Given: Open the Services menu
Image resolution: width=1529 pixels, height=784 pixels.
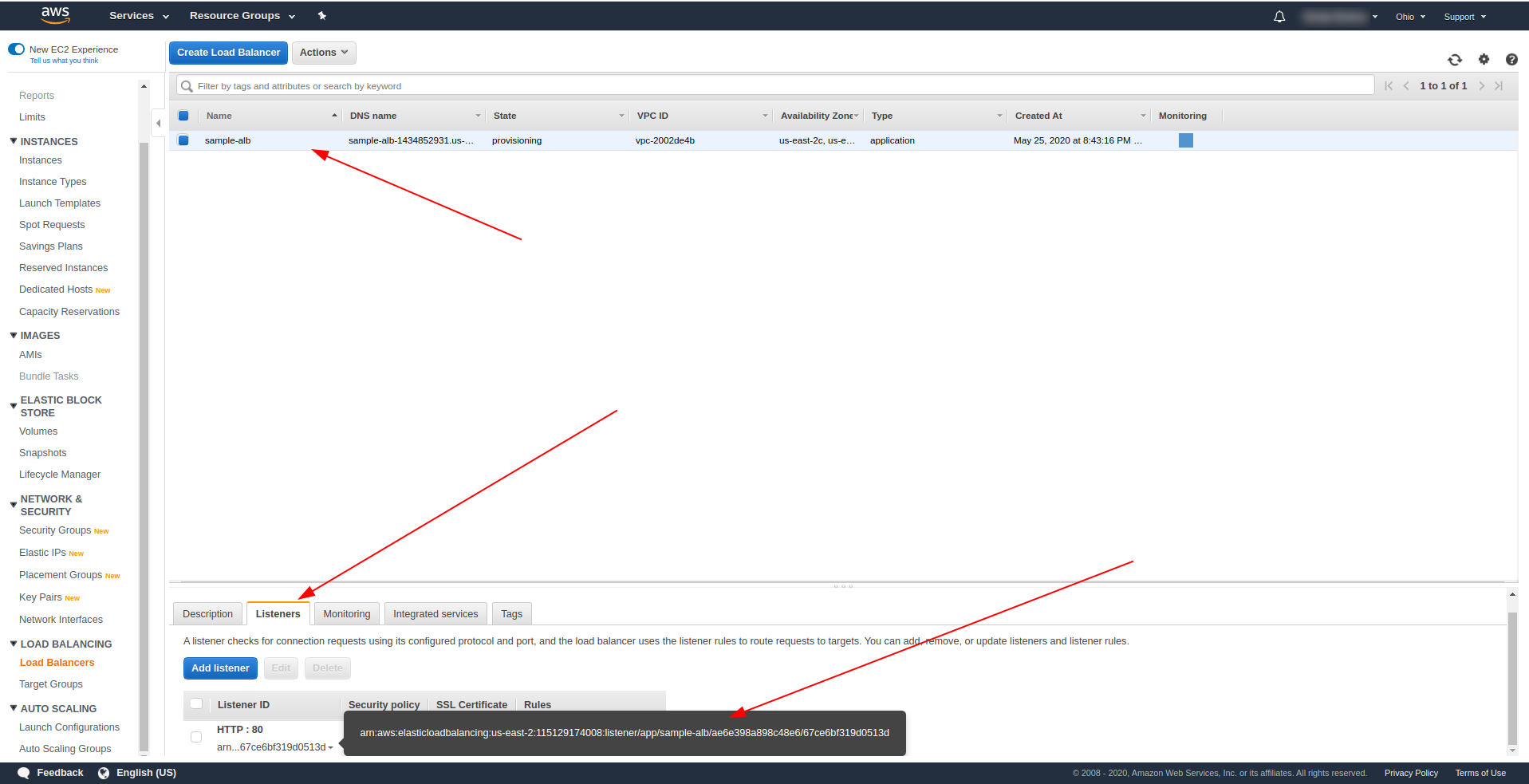Looking at the screenshot, I should 140,16.
